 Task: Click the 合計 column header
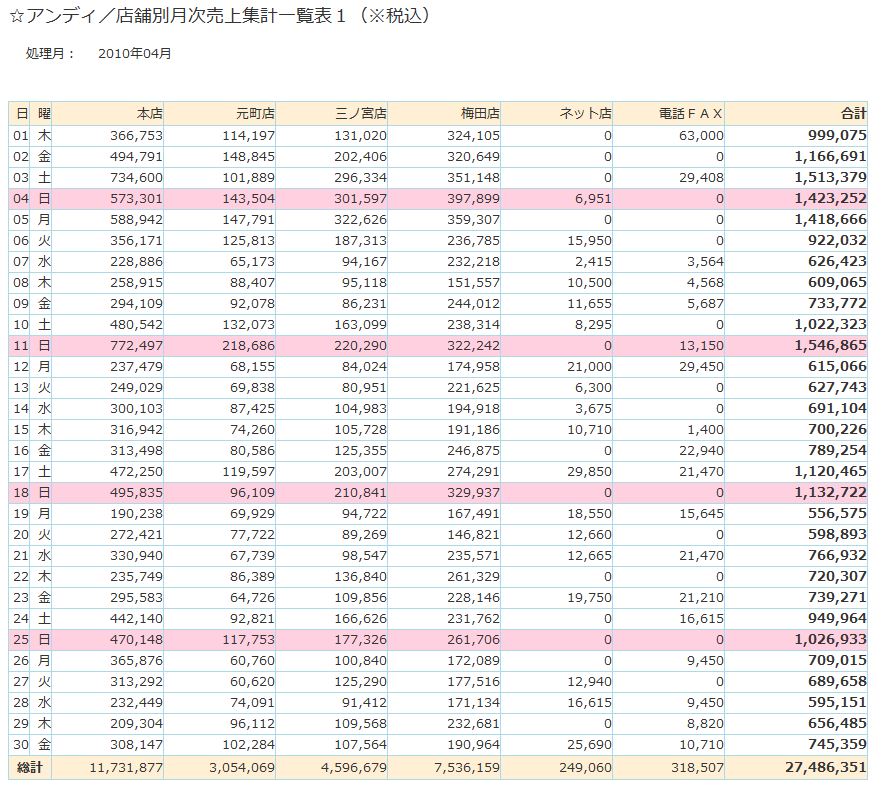coord(853,113)
